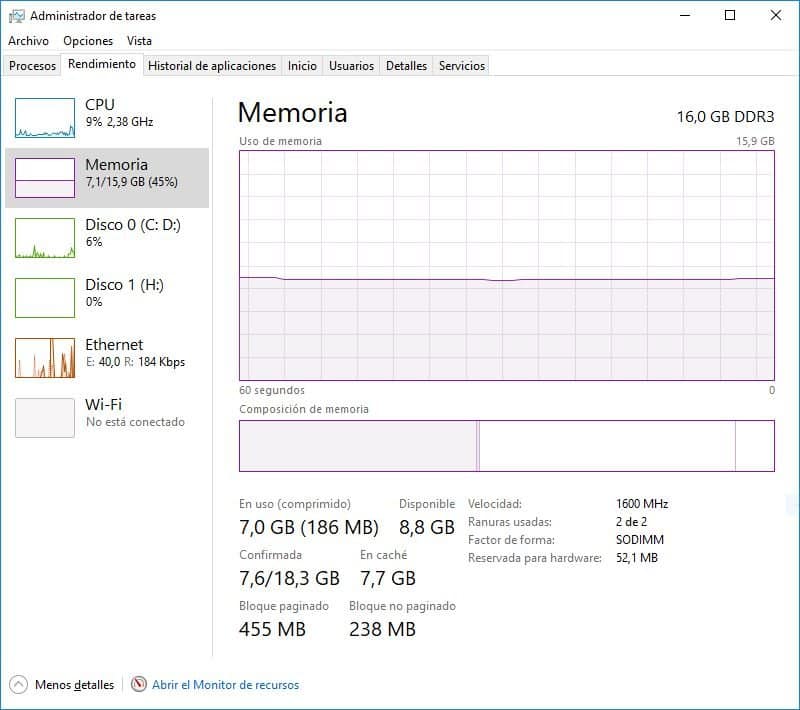This screenshot has width=800, height=710.
Task: Switch to the Procesos tab
Action: (32, 65)
